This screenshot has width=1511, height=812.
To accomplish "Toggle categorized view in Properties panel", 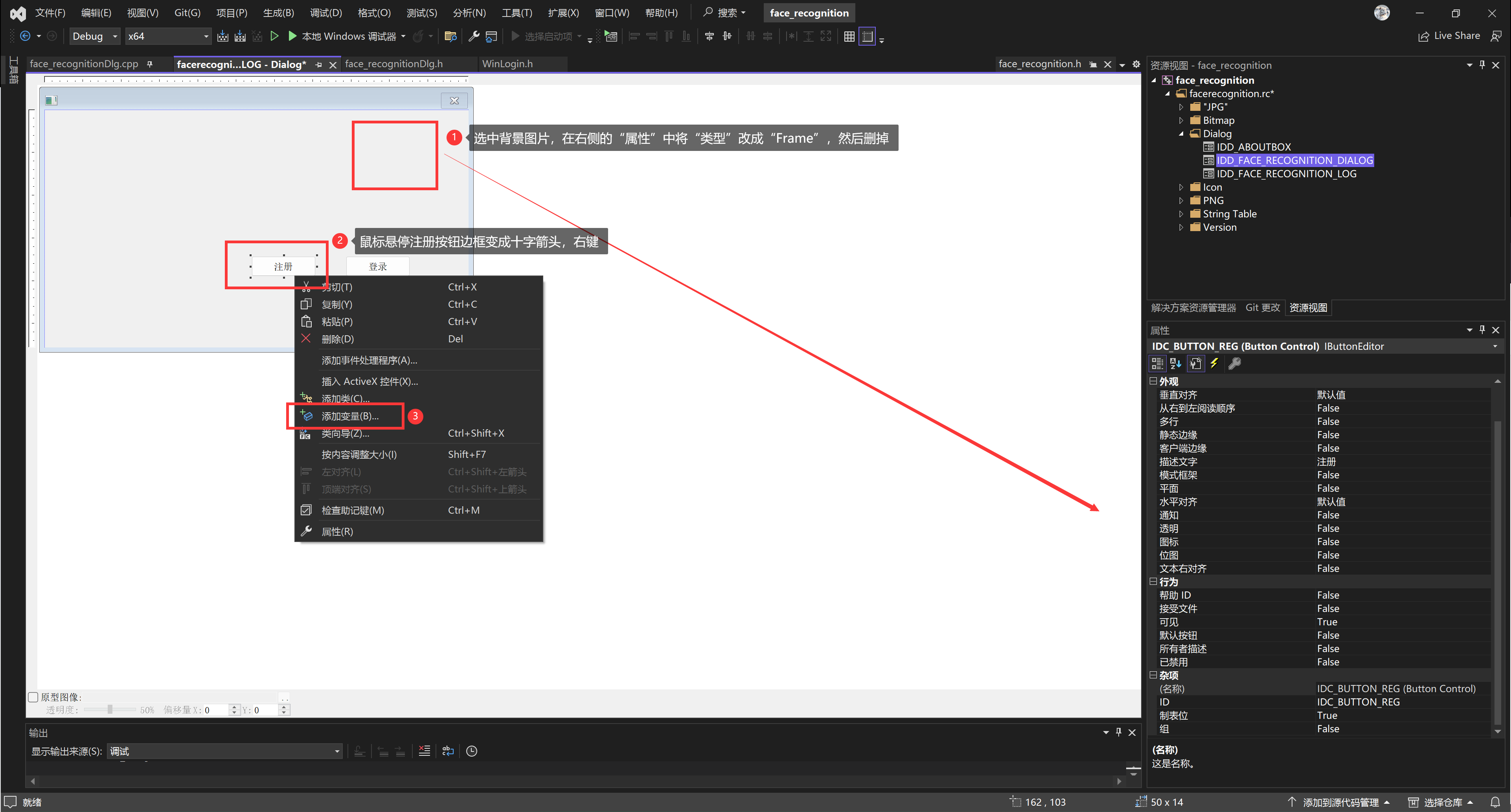I will click(x=1157, y=364).
